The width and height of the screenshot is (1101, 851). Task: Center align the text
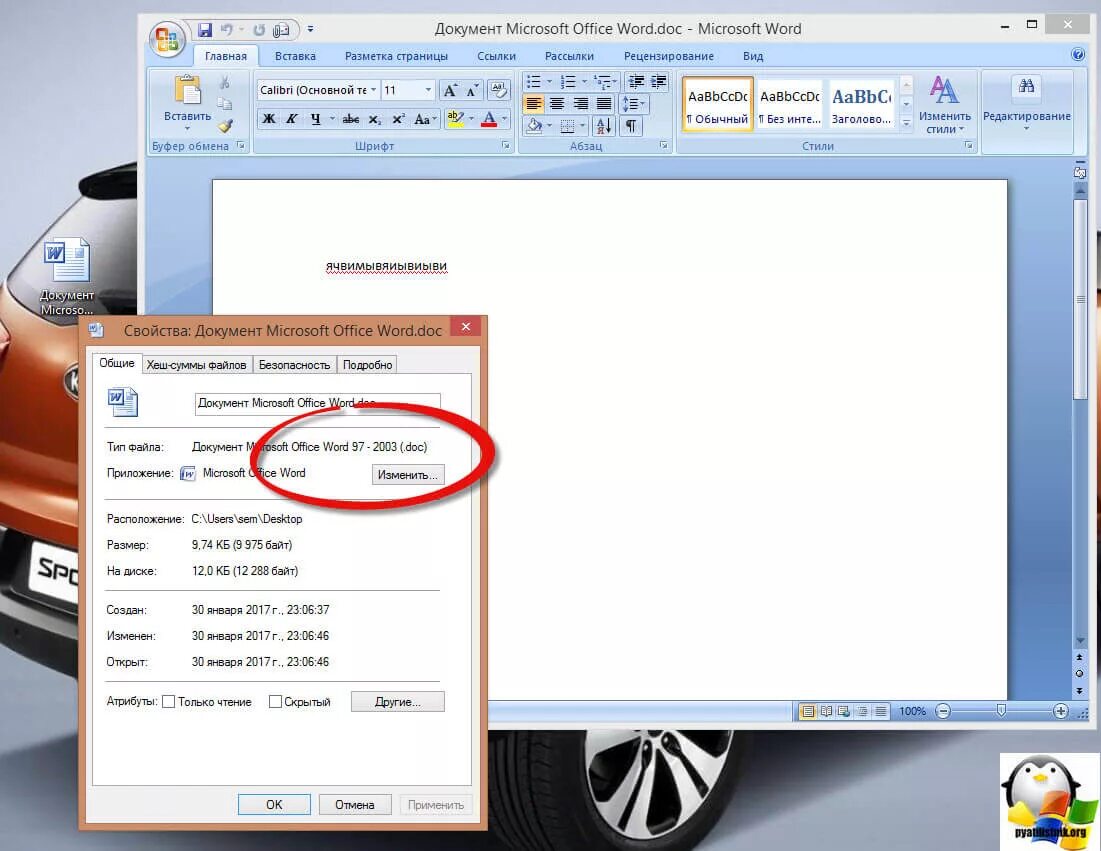point(557,104)
